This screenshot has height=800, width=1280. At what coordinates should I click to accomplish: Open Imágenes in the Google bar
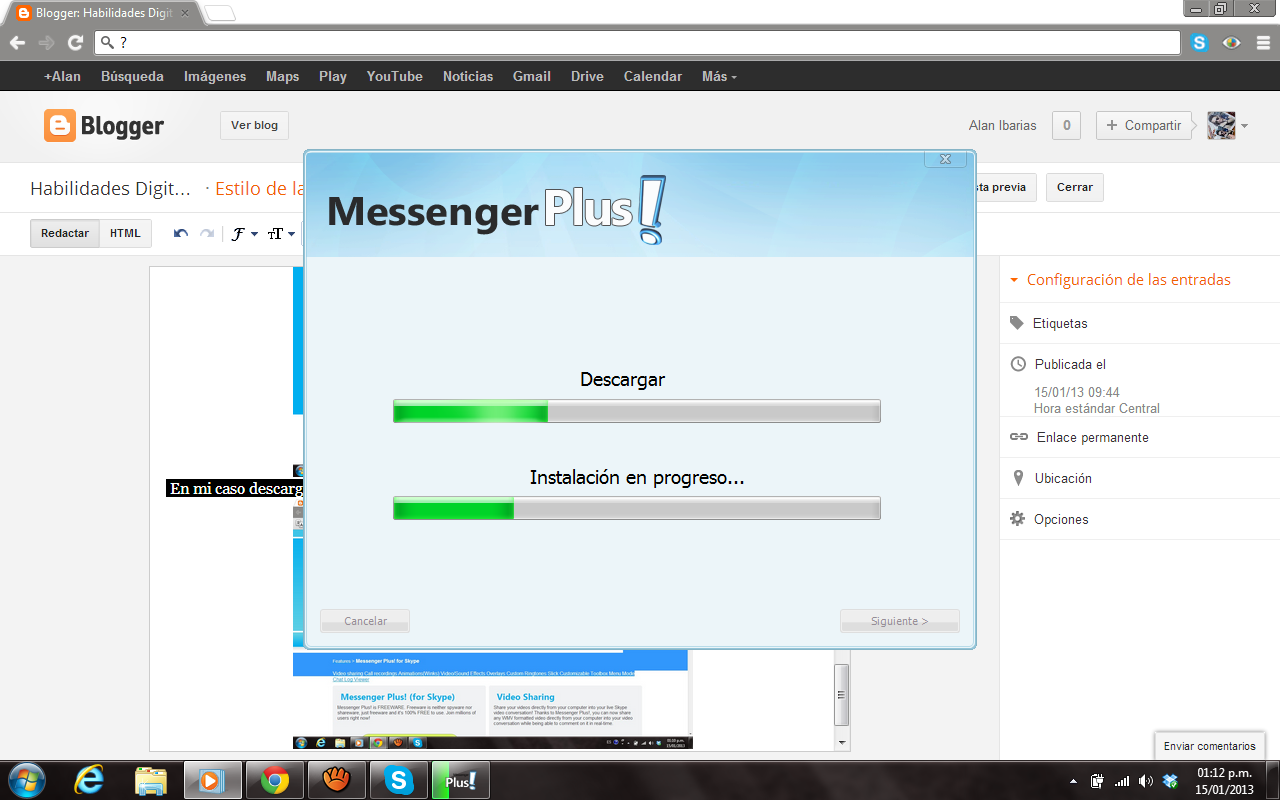[215, 76]
